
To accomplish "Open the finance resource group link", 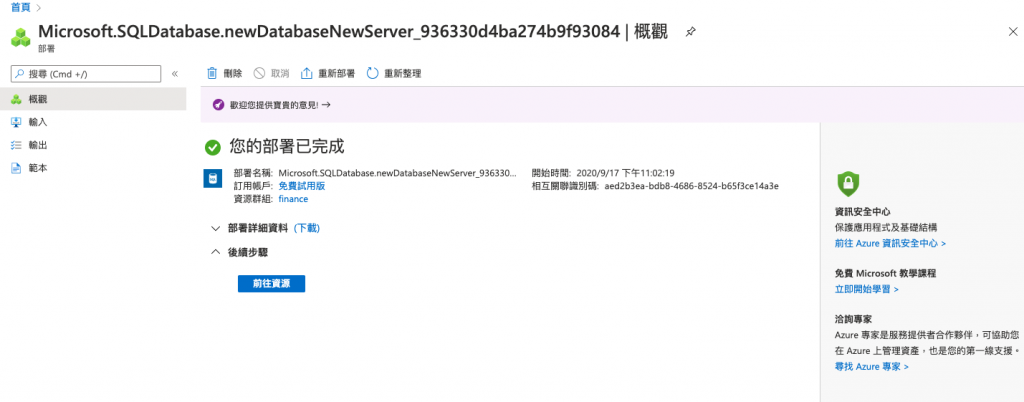I will (x=293, y=199).
